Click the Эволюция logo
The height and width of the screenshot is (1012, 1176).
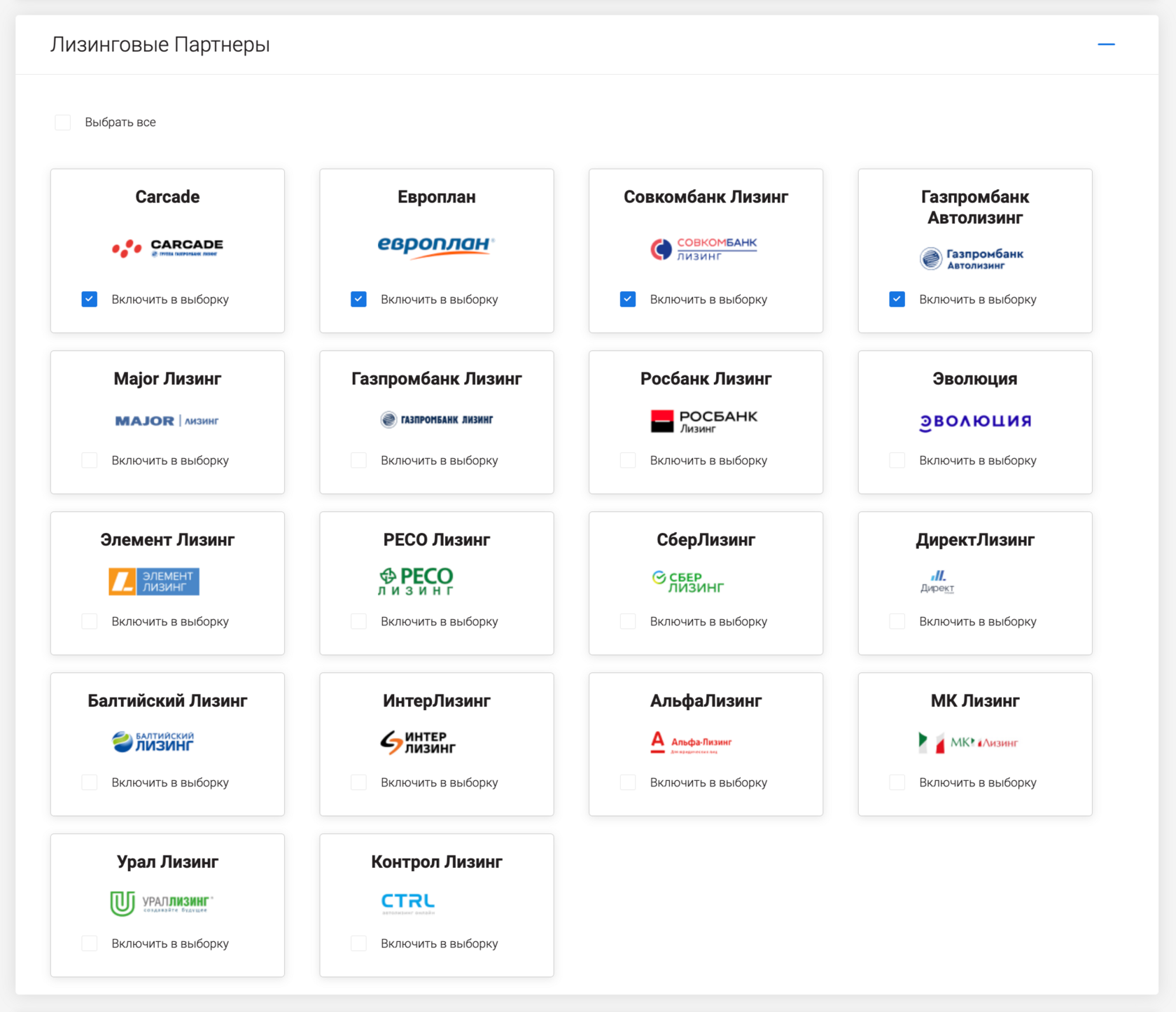pos(975,422)
